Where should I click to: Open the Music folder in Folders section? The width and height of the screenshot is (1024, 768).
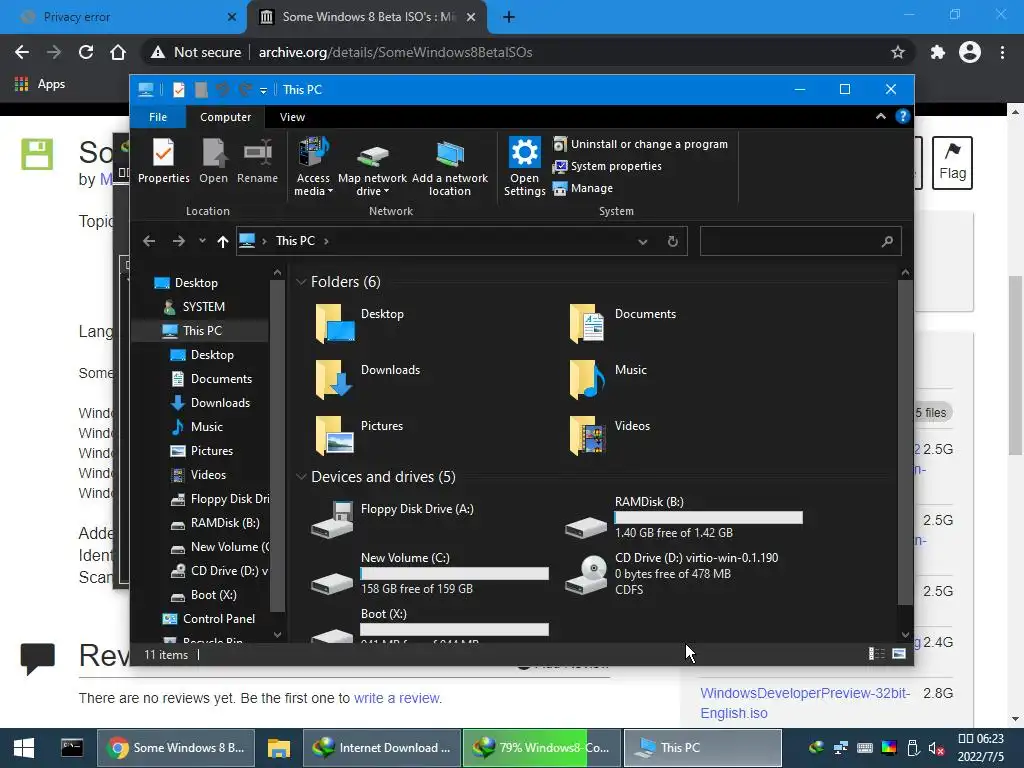click(x=608, y=379)
